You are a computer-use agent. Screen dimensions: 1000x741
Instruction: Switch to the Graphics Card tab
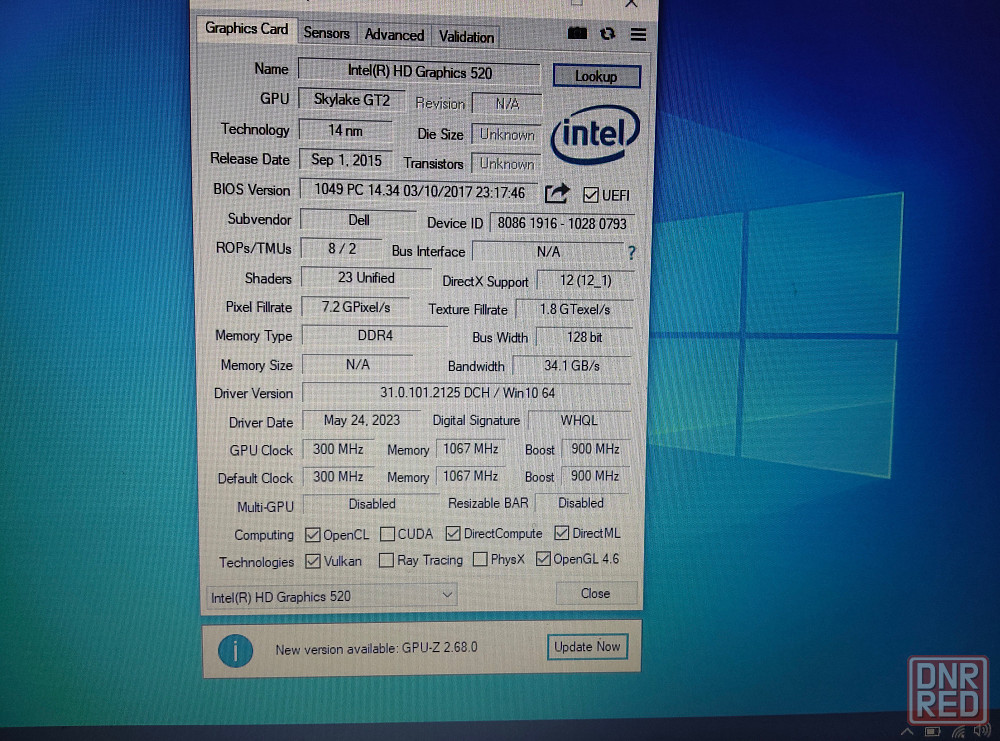click(246, 29)
